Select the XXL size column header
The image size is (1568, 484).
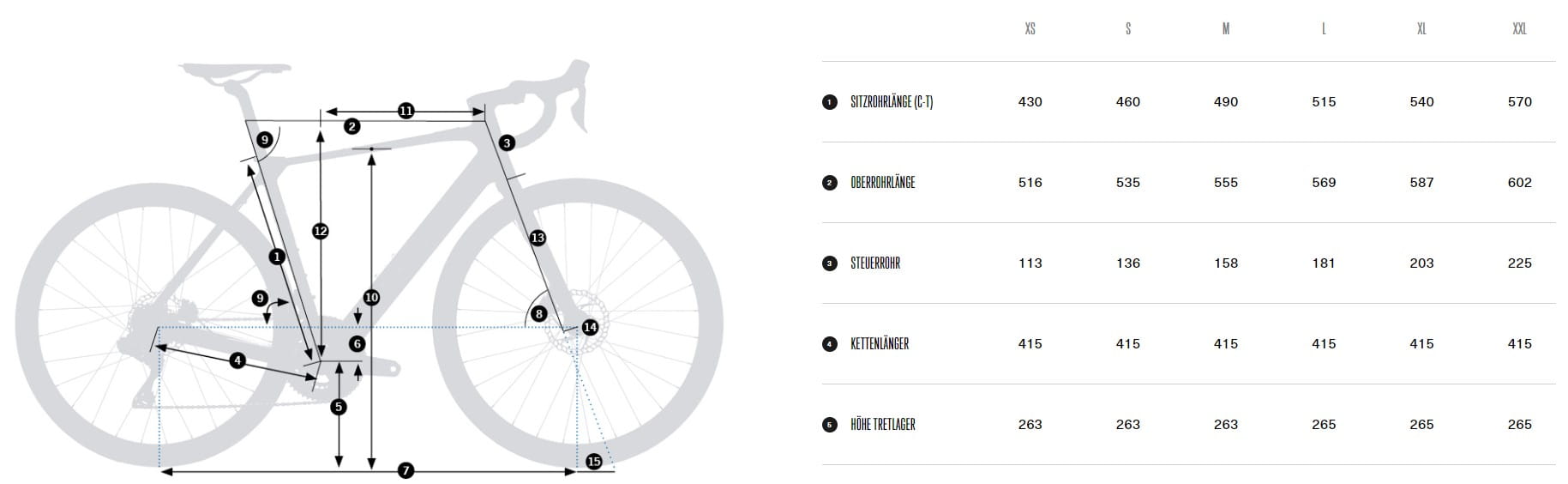(1519, 29)
